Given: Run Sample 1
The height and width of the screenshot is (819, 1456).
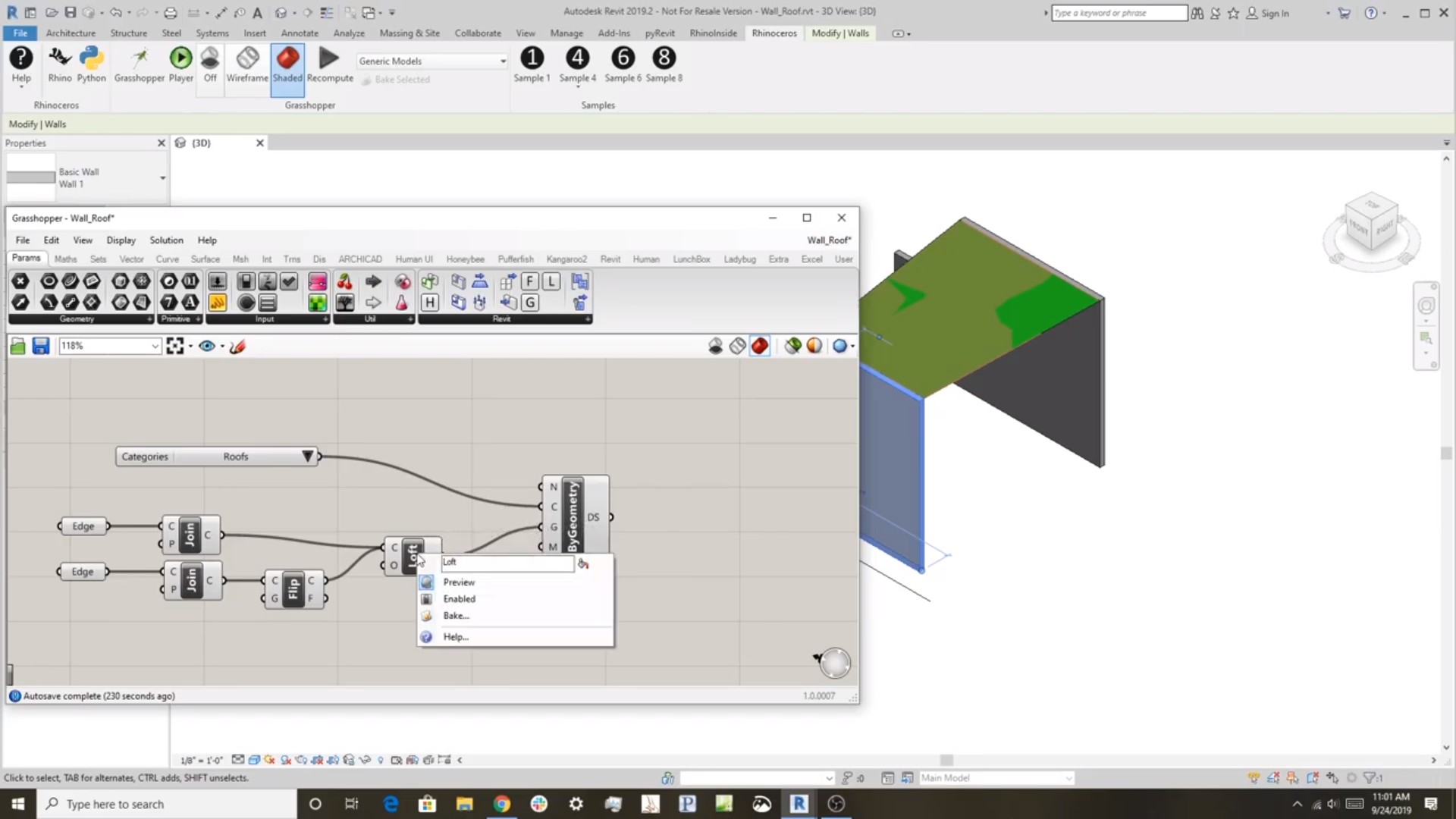Looking at the screenshot, I should [532, 64].
